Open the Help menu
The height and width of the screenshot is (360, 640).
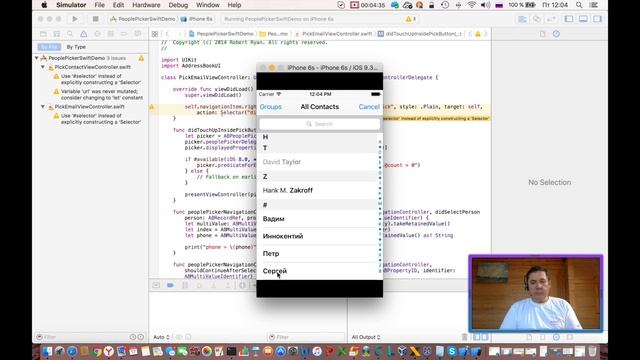234,5
